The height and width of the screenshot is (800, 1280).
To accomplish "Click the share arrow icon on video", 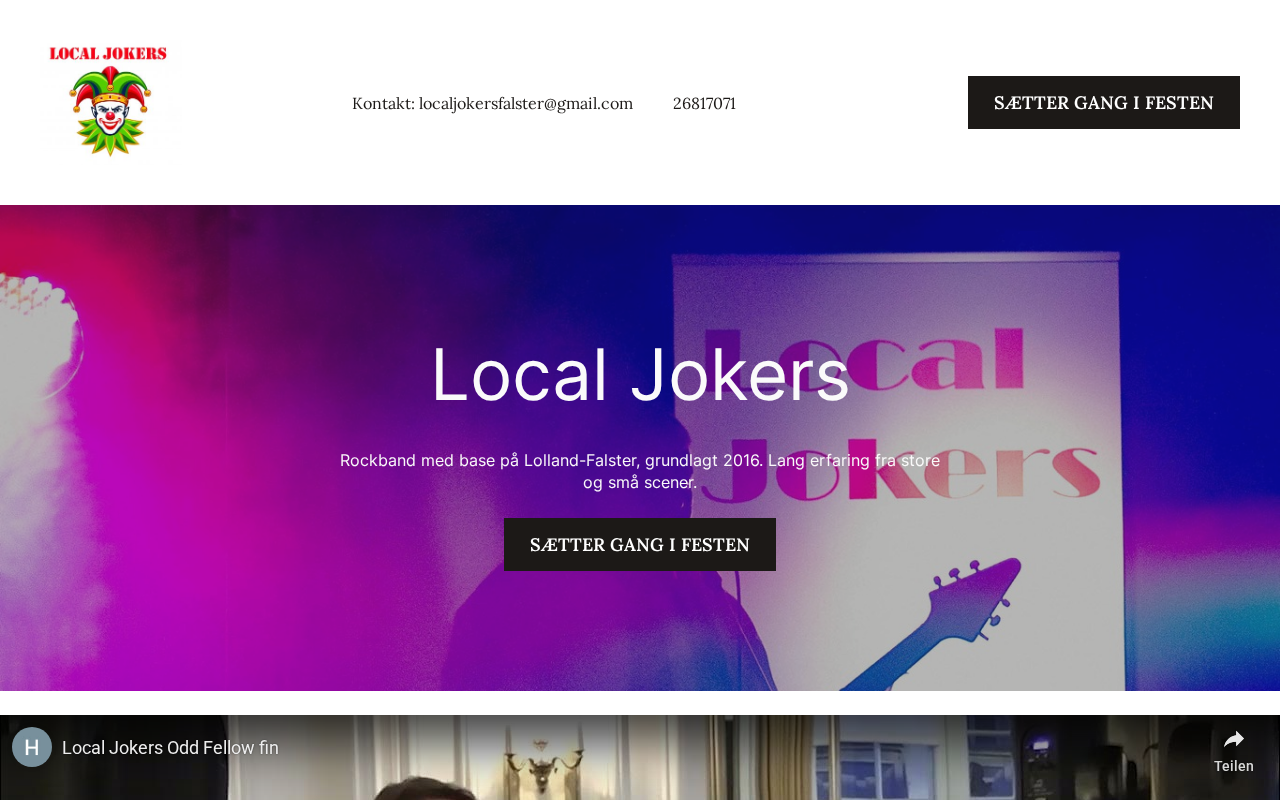I will 1234,739.
